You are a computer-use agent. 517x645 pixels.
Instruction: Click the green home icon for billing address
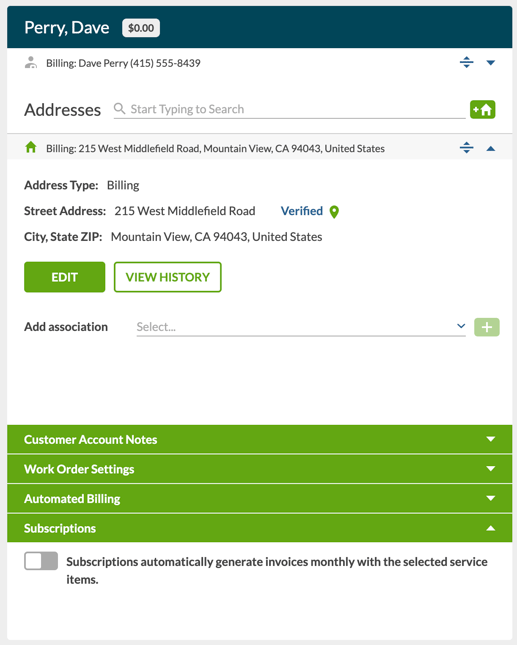click(x=31, y=147)
